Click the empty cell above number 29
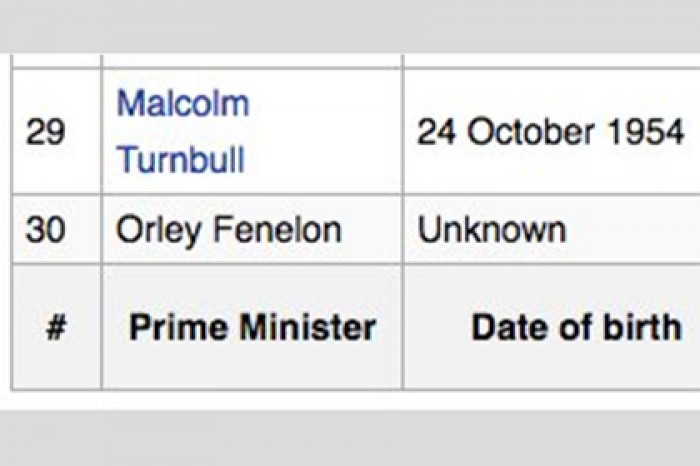 [x=57, y=61]
